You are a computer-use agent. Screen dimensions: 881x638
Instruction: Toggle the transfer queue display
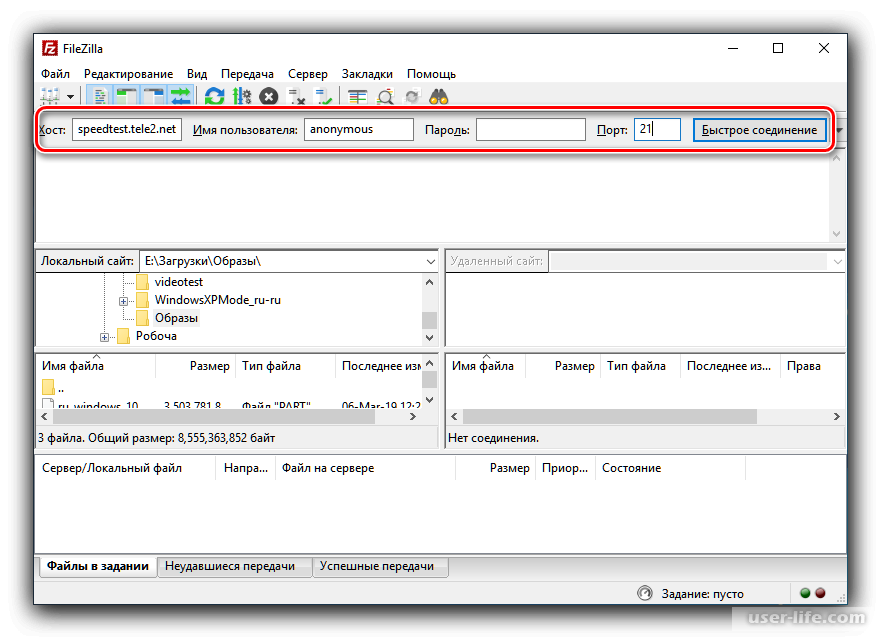coord(180,97)
